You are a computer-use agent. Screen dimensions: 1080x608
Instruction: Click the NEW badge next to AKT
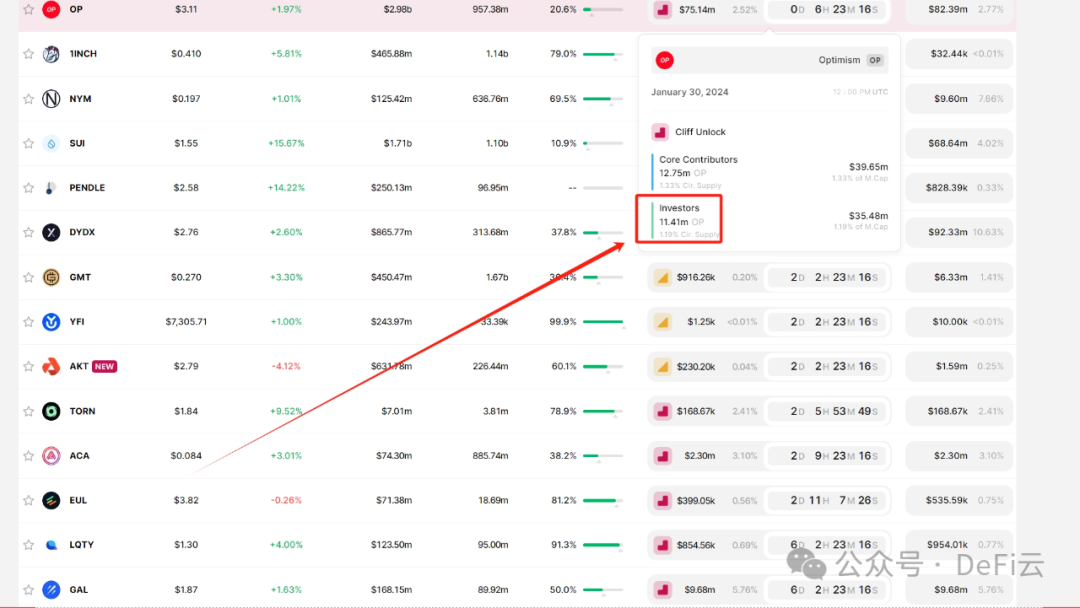click(105, 366)
